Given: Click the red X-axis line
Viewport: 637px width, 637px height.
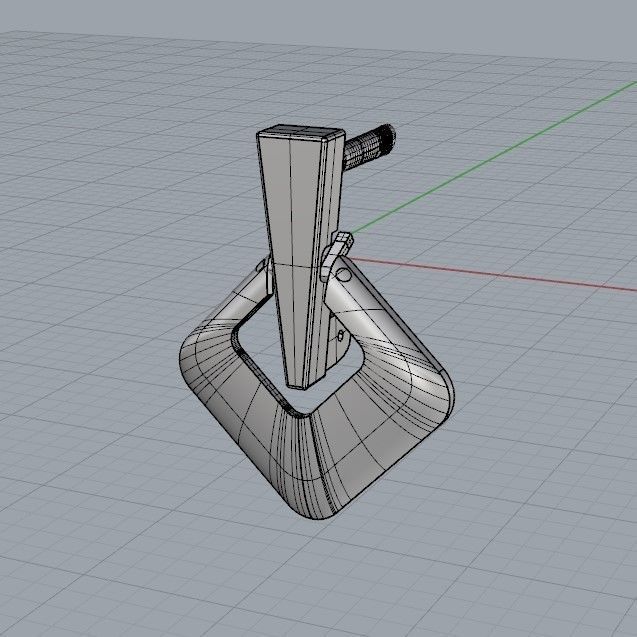Looking at the screenshot, I should coord(492,274).
